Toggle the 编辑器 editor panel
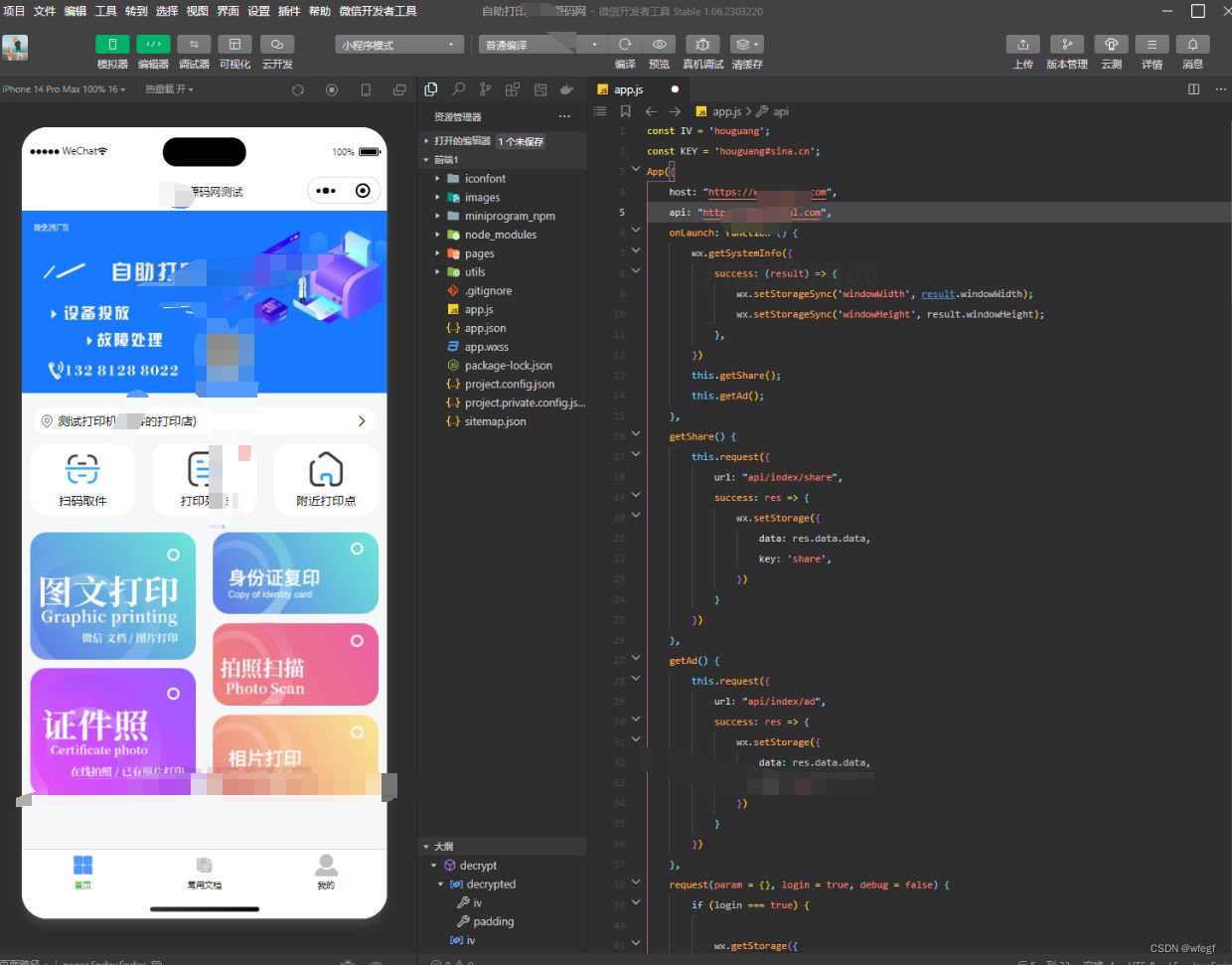The width and height of the screenshot is (1232, 965). click(x=153, y=45)
